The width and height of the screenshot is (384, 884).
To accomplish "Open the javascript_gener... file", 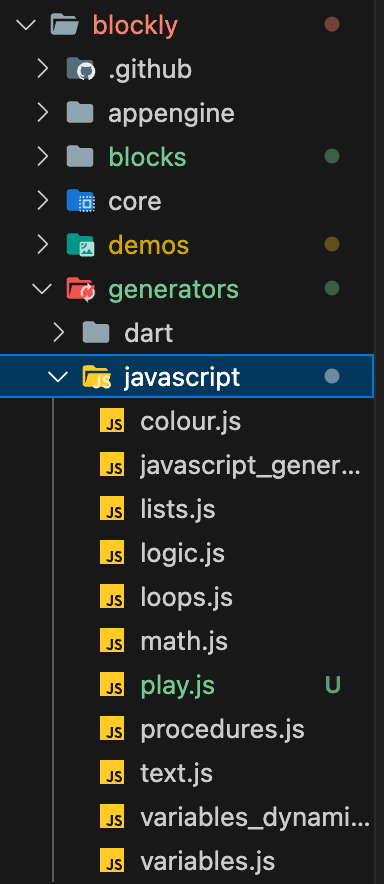I will click(251, 466).
